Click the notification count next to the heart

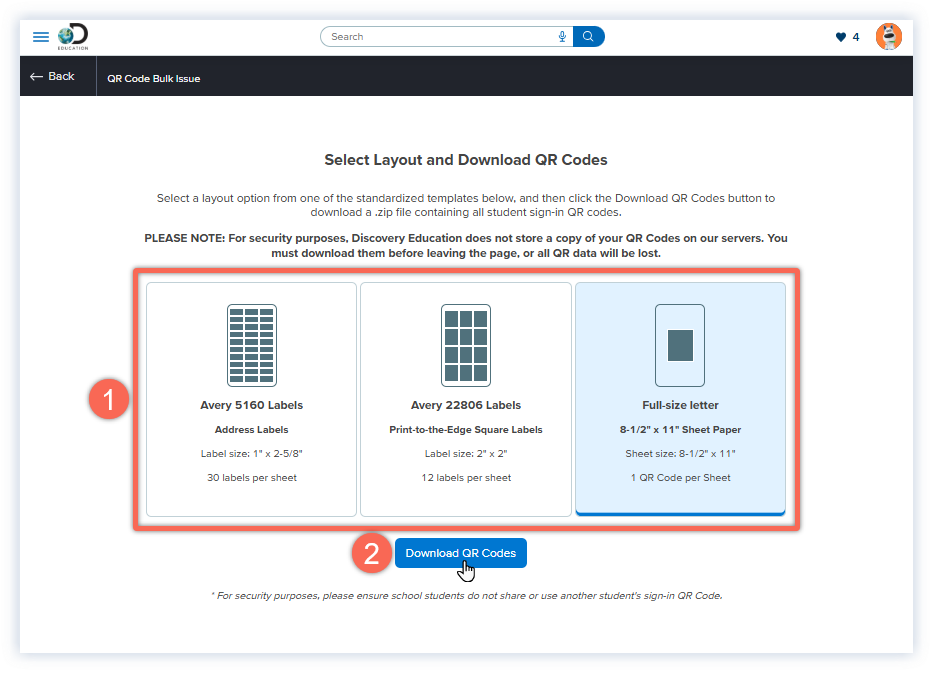[x=855, y=36]
